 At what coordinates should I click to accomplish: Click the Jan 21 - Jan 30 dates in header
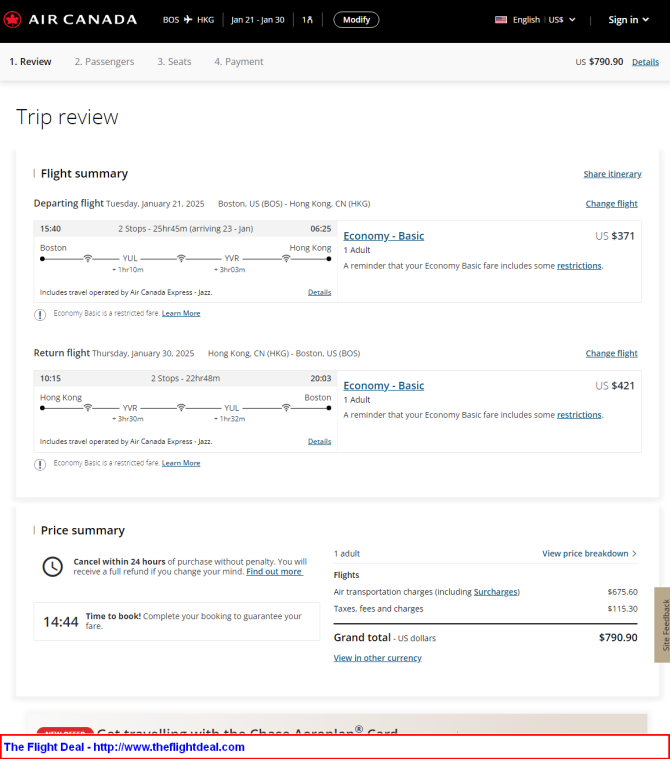coord(258,20)
